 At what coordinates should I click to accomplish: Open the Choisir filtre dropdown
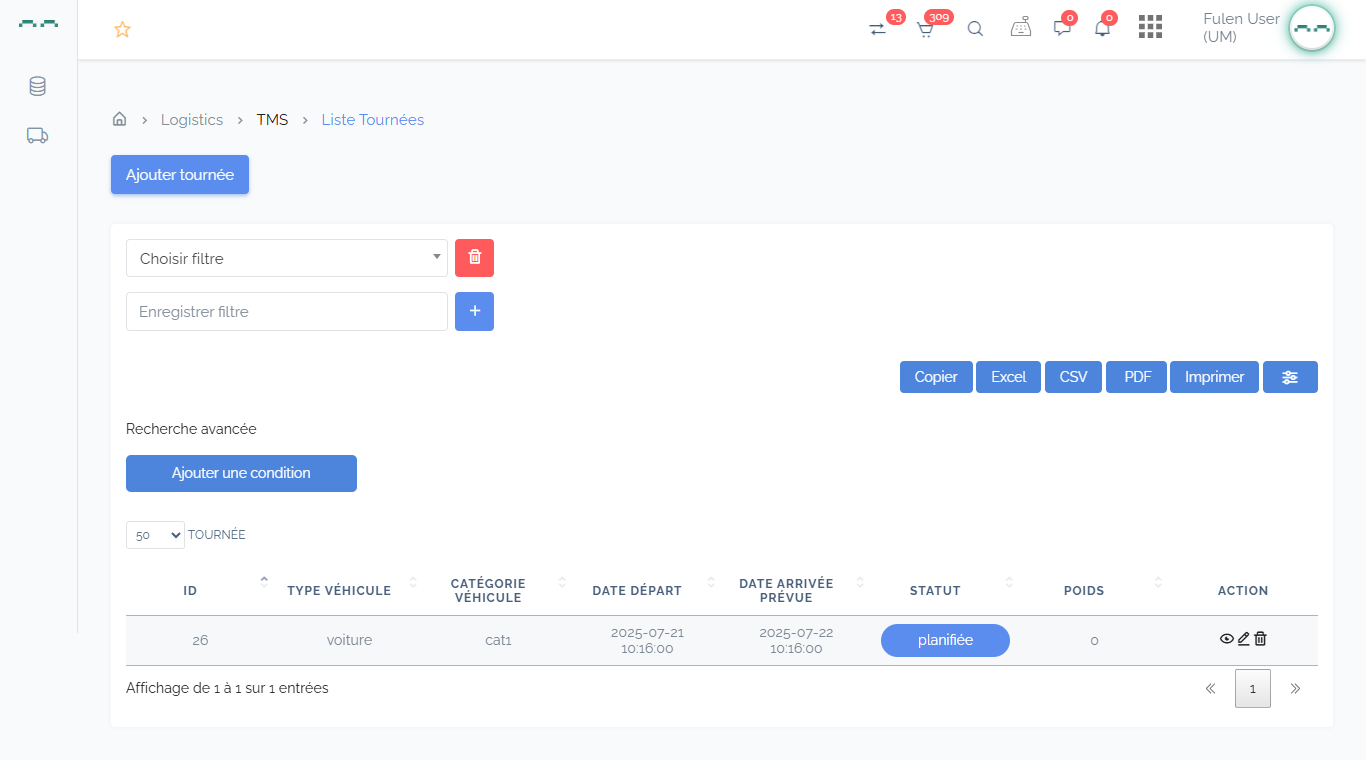click(287, 258)
